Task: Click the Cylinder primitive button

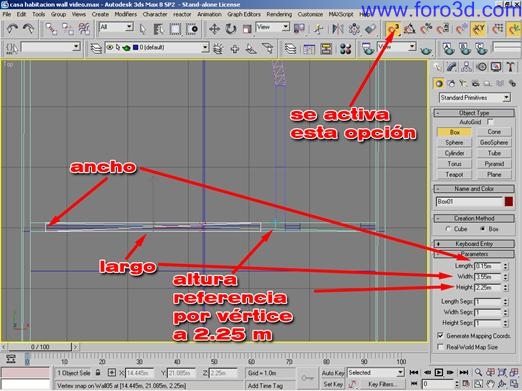Action: [x=454, y=153]
